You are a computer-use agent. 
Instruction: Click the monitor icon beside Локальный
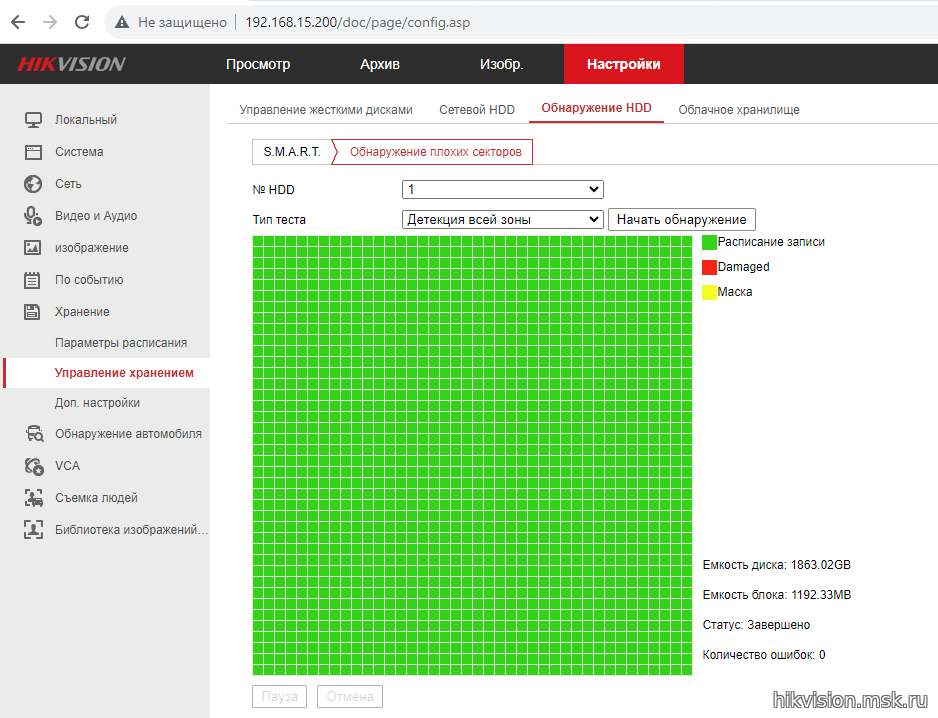tap(34, 120)
